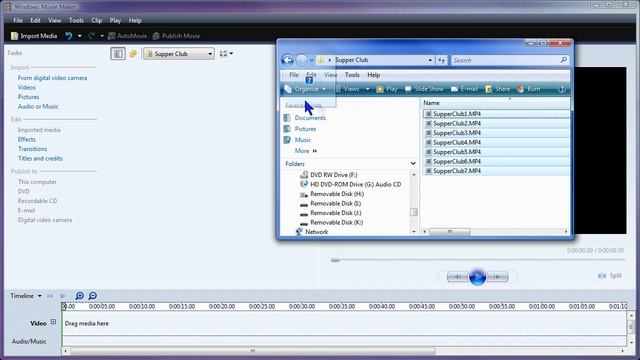Click Play in the Explorer toolbar
The width and height of the screenshot is (640, 360).
tap(387, 89)
